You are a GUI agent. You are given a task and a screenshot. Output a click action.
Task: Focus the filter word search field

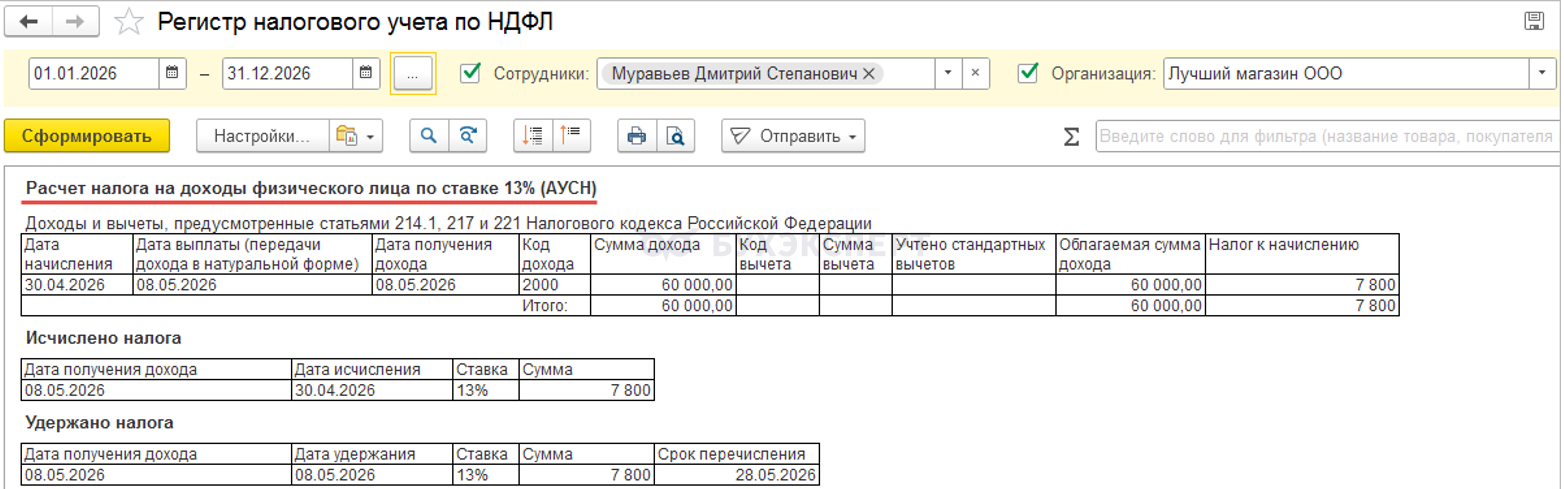pyautogui.click(x=1328, y=136)
